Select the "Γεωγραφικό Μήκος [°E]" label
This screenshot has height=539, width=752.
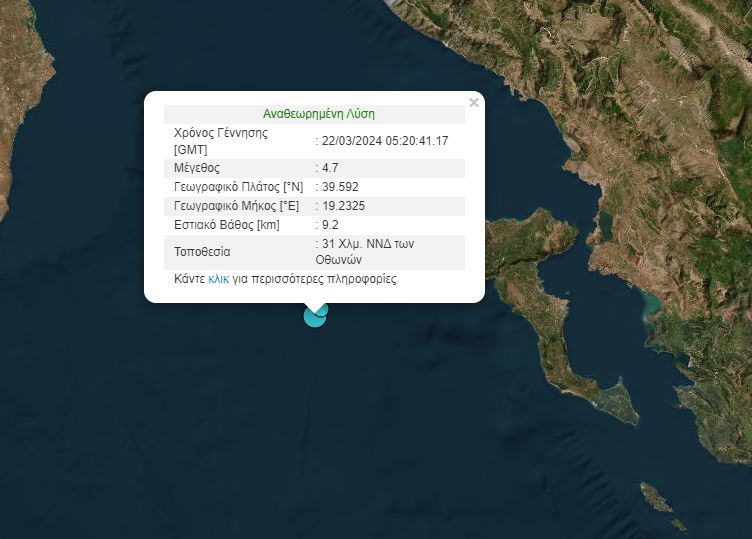236,206
